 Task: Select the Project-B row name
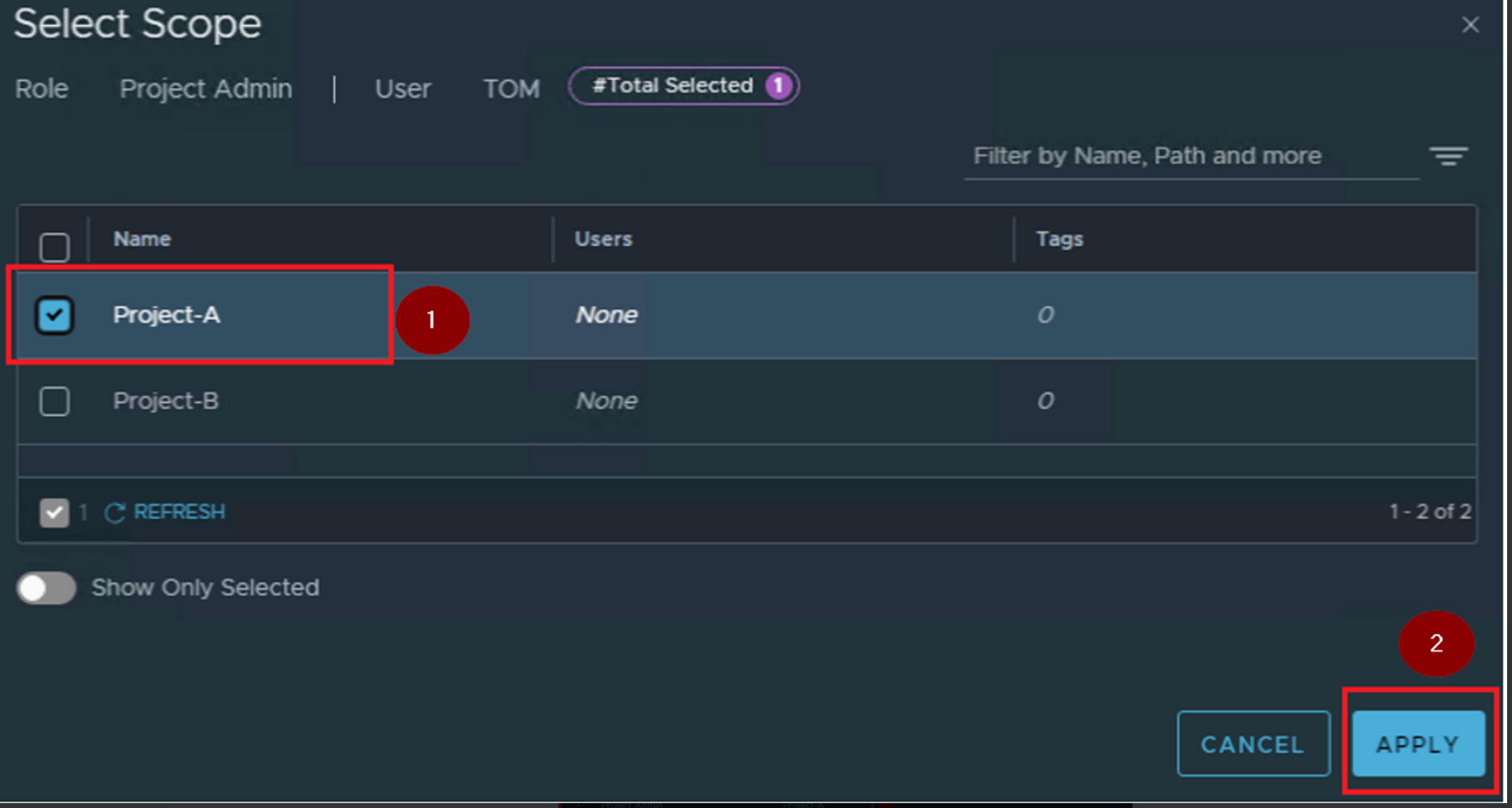click(x=166, y=401)
